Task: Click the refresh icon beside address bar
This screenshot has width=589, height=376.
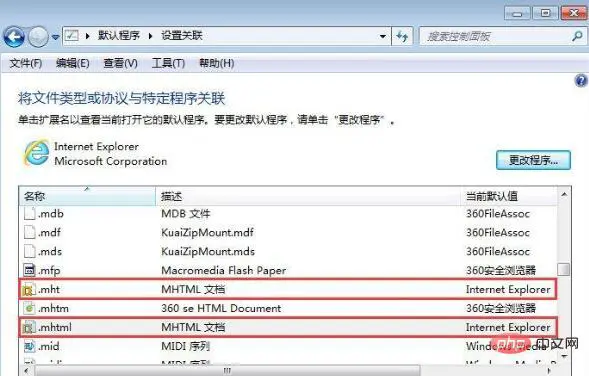Action: pos(402,36)
